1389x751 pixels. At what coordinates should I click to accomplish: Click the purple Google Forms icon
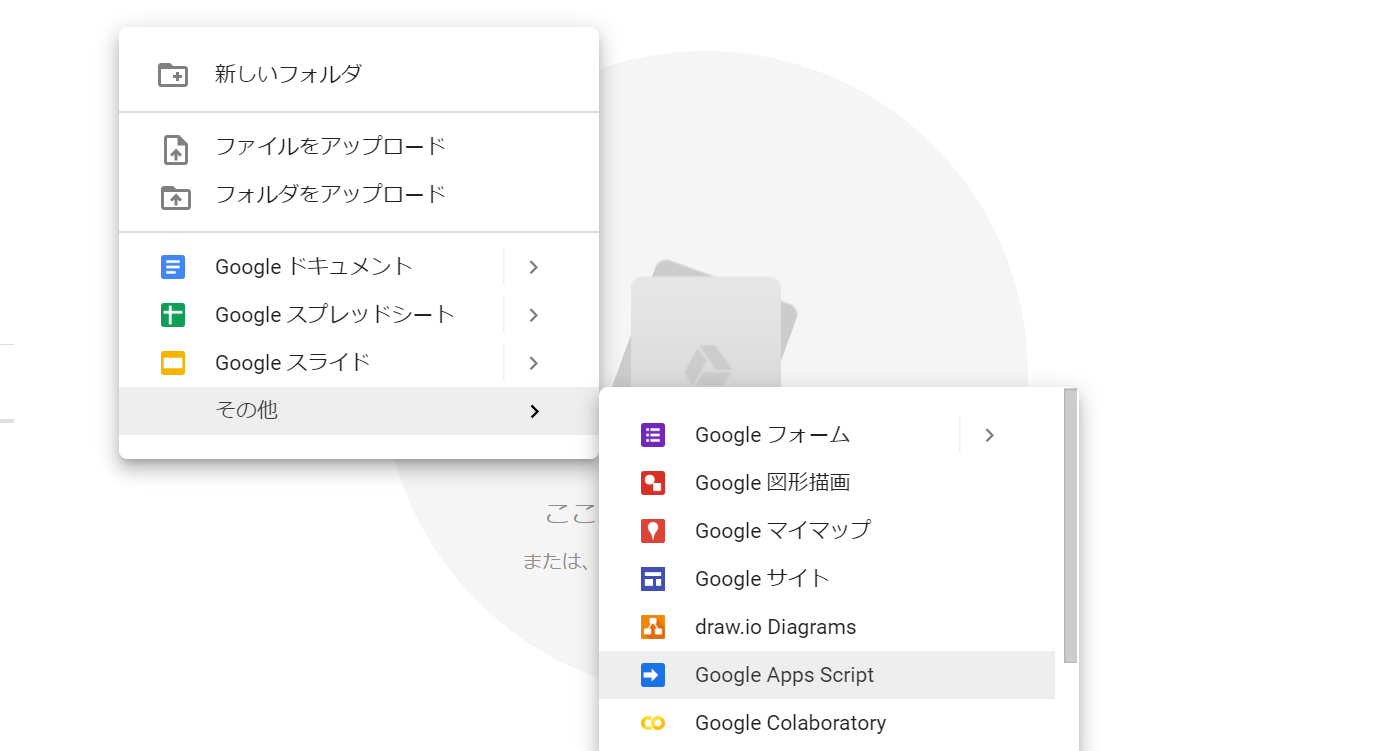(653, 435)
